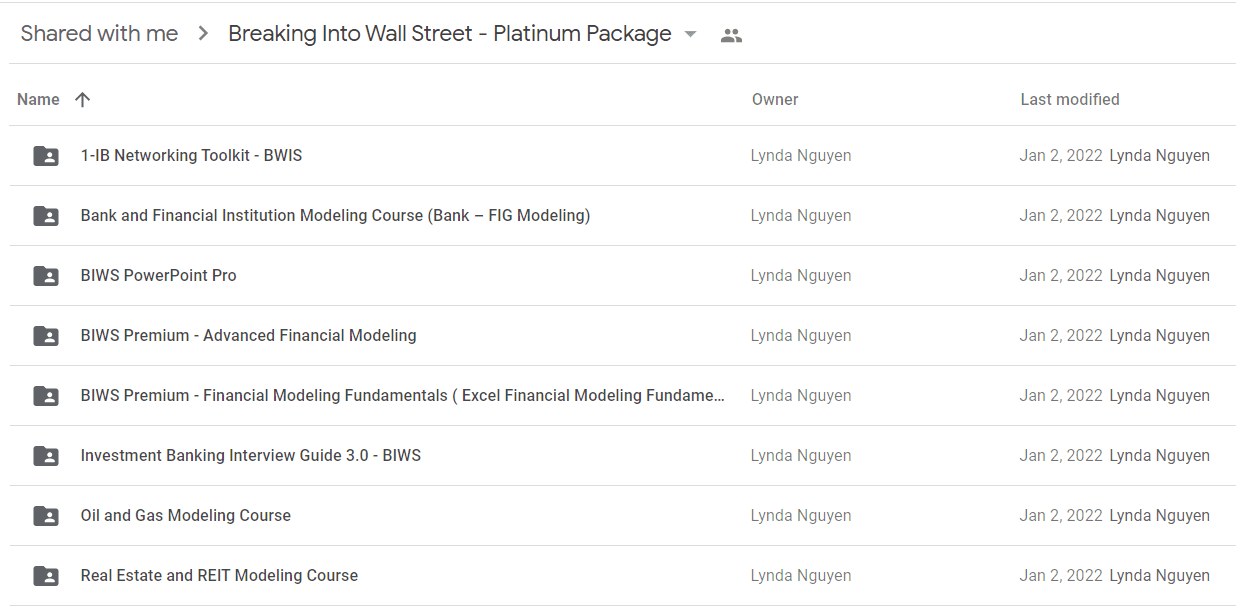This screenshot has height=606, width=1236.
Task: Select the Real Estate and REIT Modeling Course row
Action: (622, 576)
